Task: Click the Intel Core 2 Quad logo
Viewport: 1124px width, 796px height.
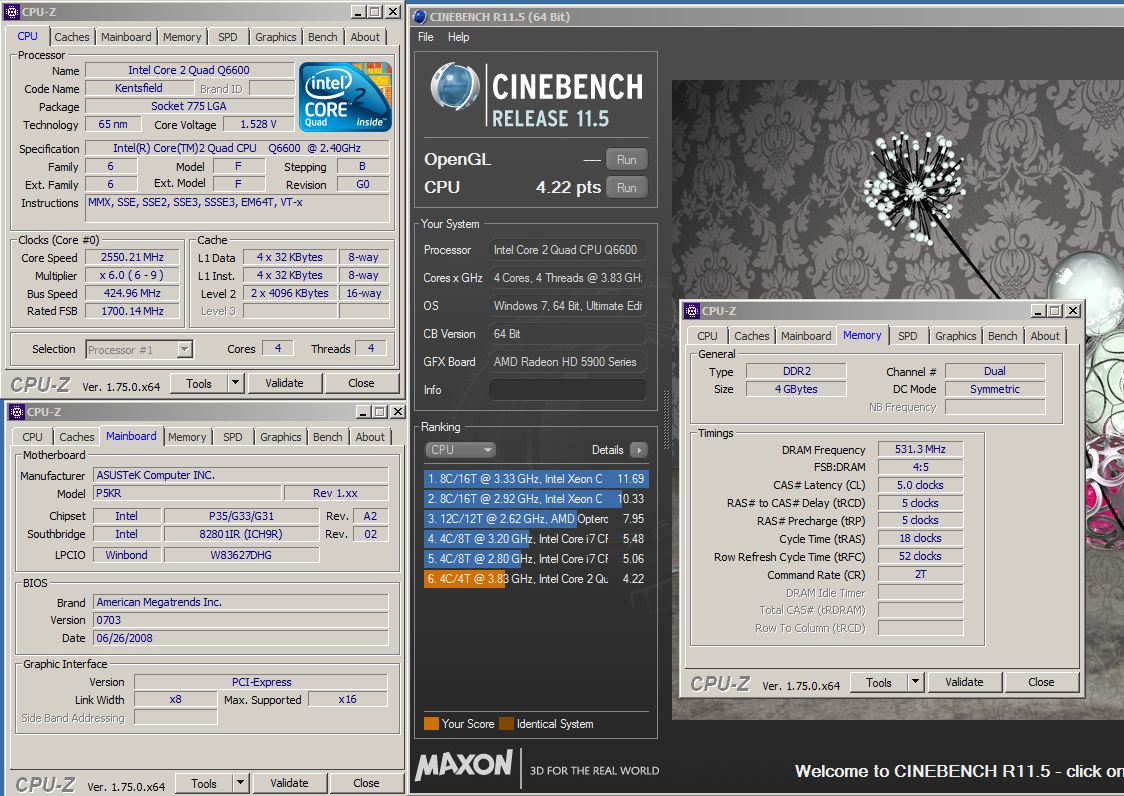Action: coord(345,97)
